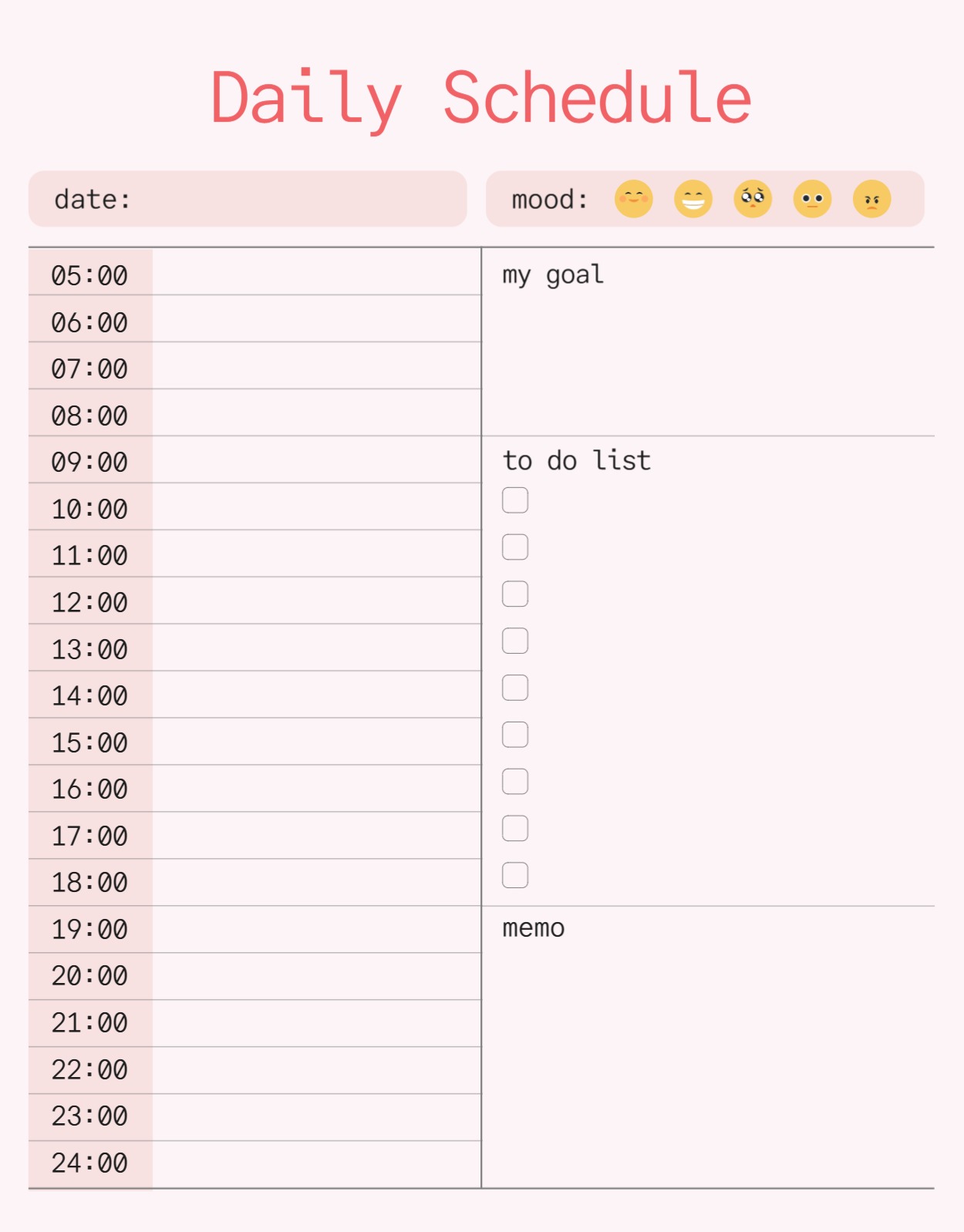Click the 24:00 schedule entry line
The height and width of the screenshot is (1232, 964).
(x=316, y=1163)
